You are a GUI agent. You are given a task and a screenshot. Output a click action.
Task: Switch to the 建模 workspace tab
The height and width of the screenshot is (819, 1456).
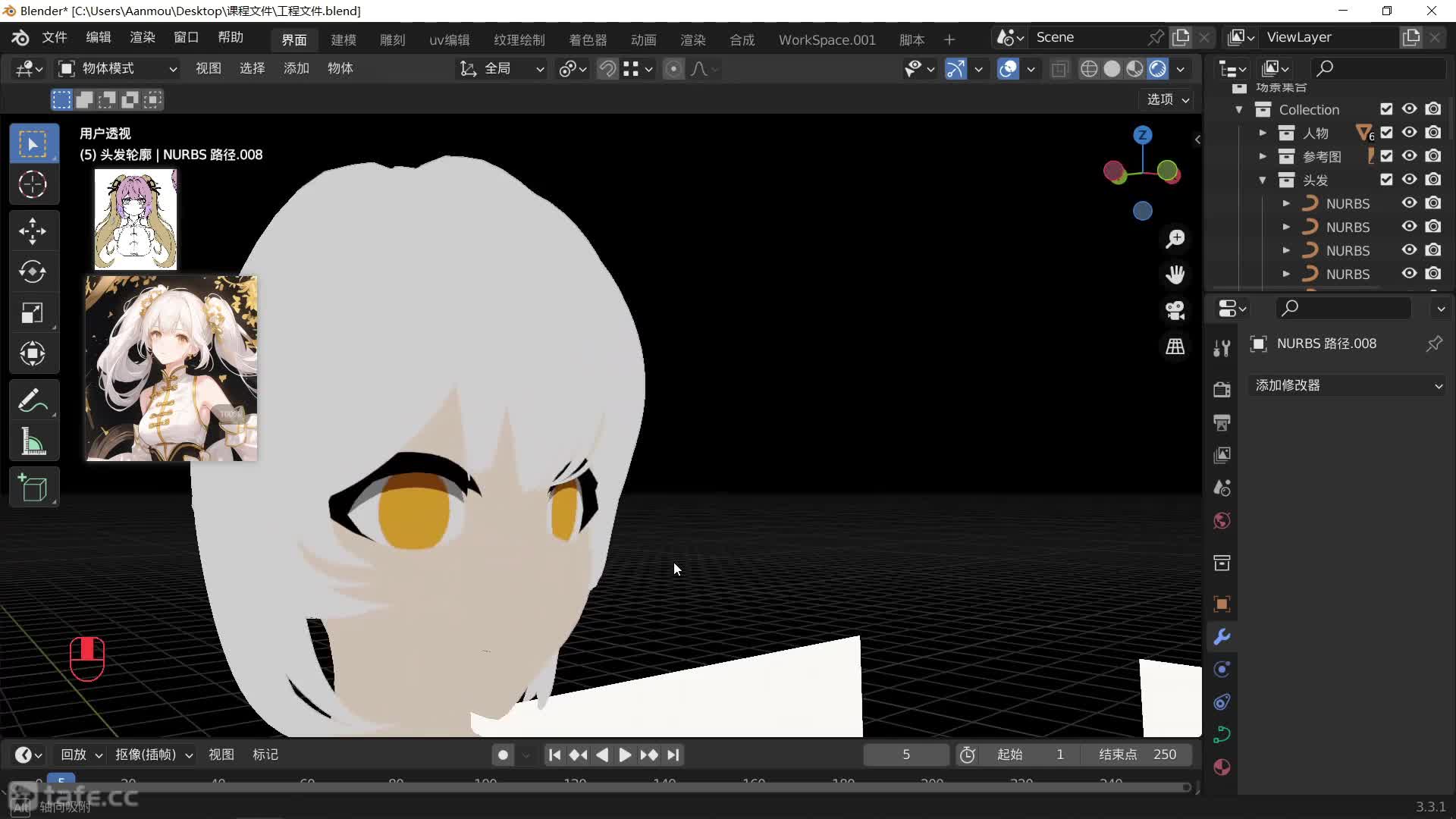(x=344, y=40)
